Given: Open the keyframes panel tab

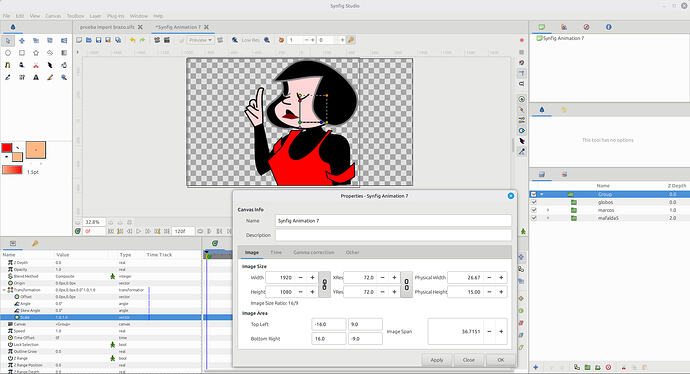Looking at the screenshot, I should point(35,243).
